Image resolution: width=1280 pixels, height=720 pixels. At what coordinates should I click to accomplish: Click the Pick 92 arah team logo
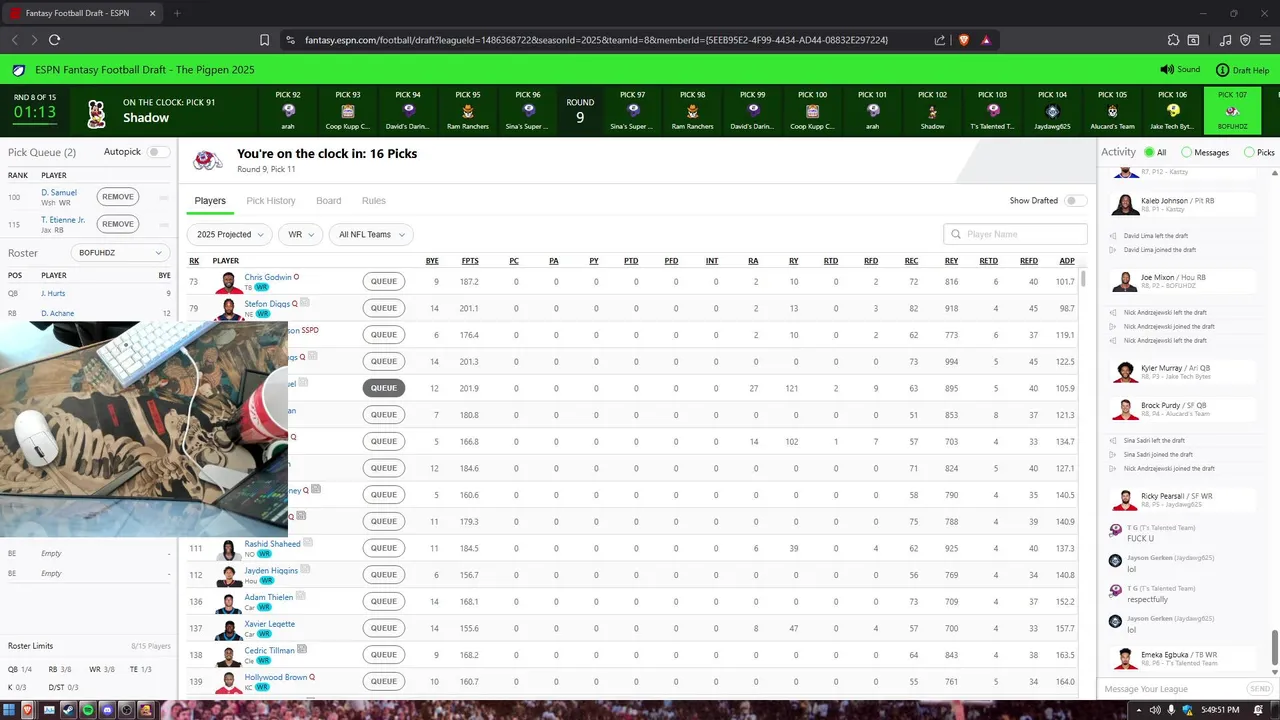click(x=288, y=111)
